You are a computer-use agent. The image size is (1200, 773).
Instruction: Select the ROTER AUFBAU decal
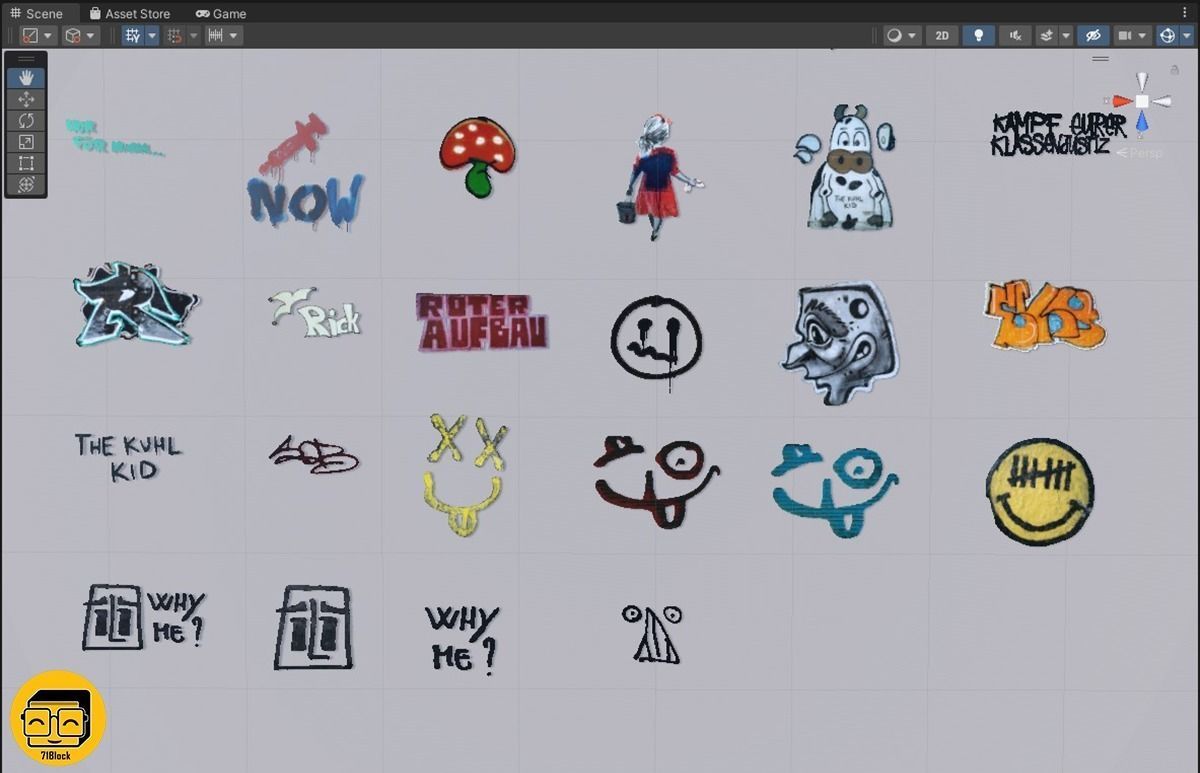pos(482,321)
